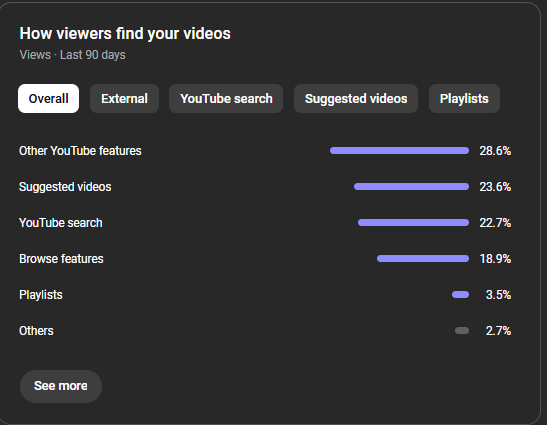The height and width of the screenshot is (425, 547).
Task: Click the 'Views · Last 90 days' subtitle
Action: [72, 55]
